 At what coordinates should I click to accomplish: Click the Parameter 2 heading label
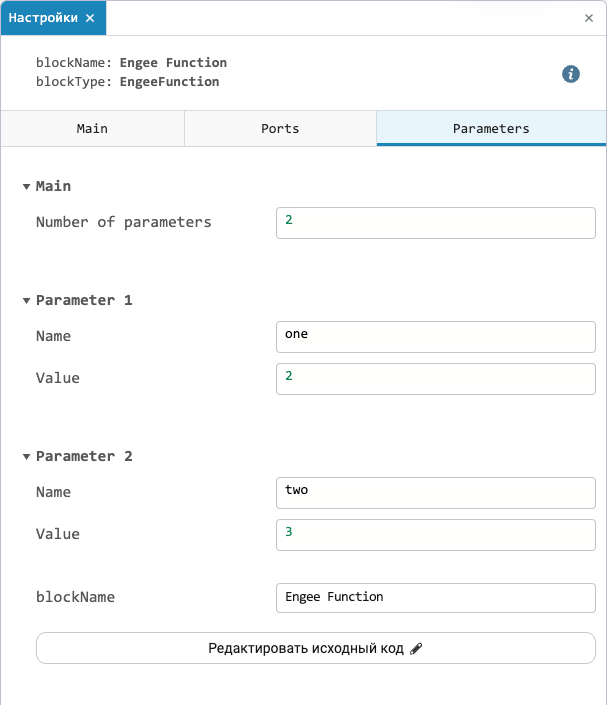coord(84,456)
